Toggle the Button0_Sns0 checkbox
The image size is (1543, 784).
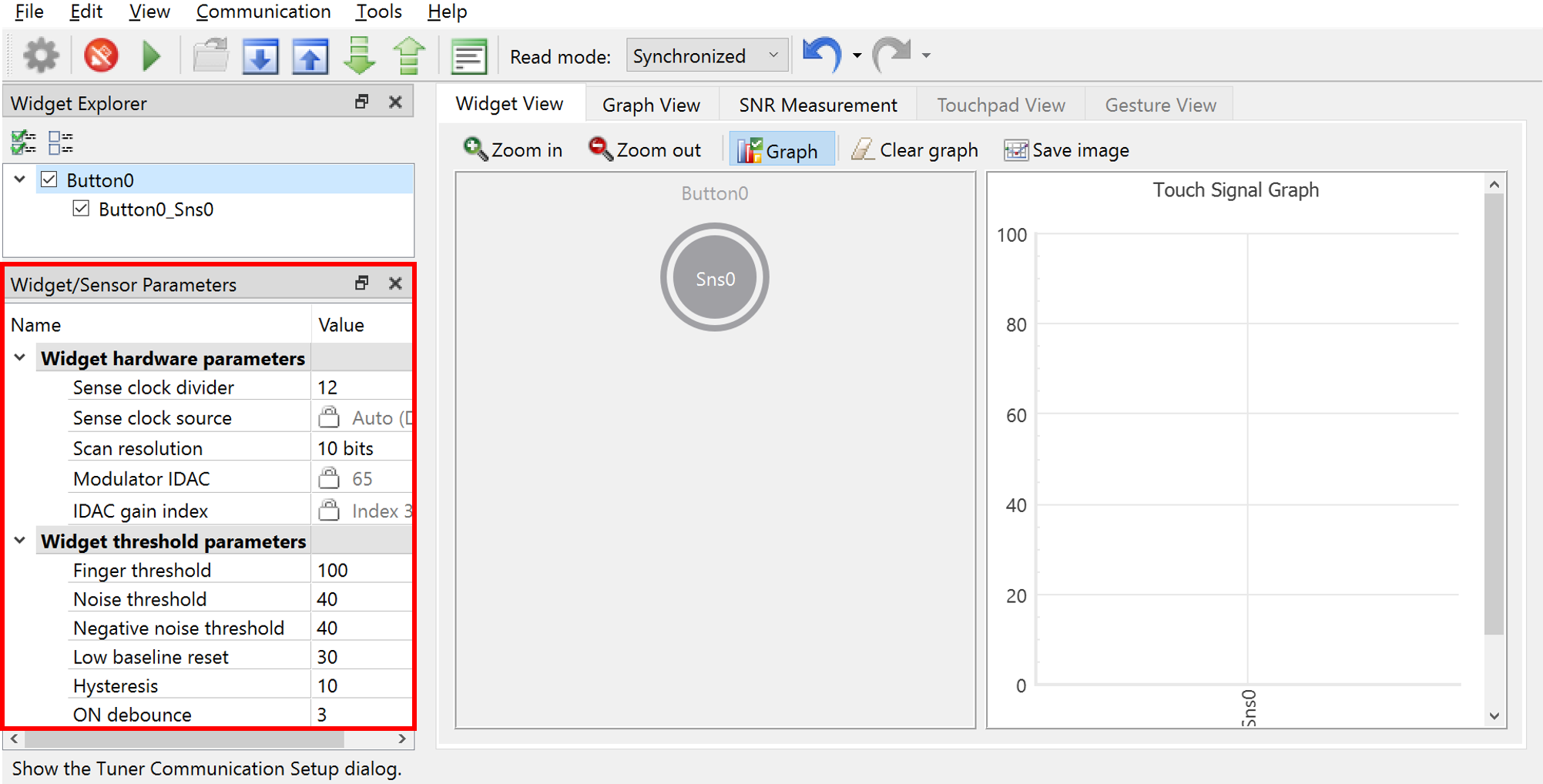[81, 209]
